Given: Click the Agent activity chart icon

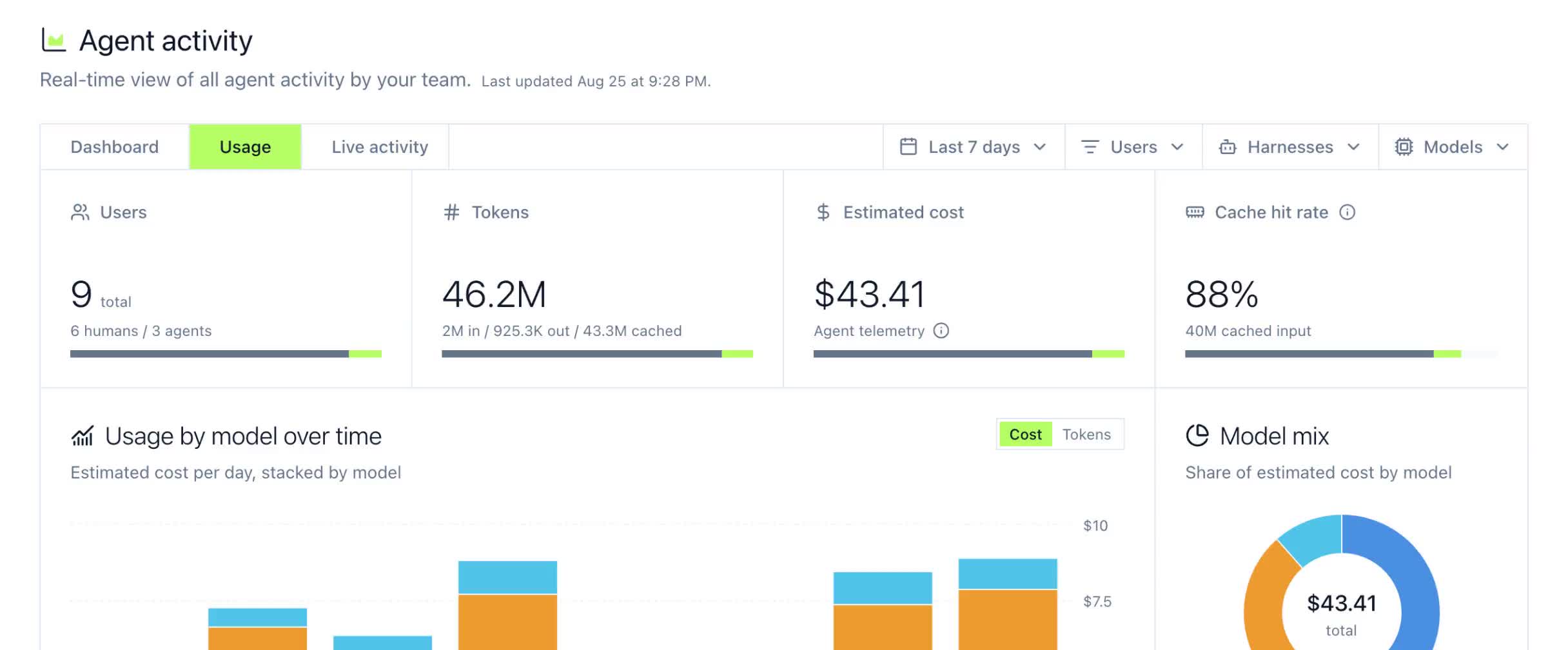Looking at the screenshot, I should (x=54, y=40).
